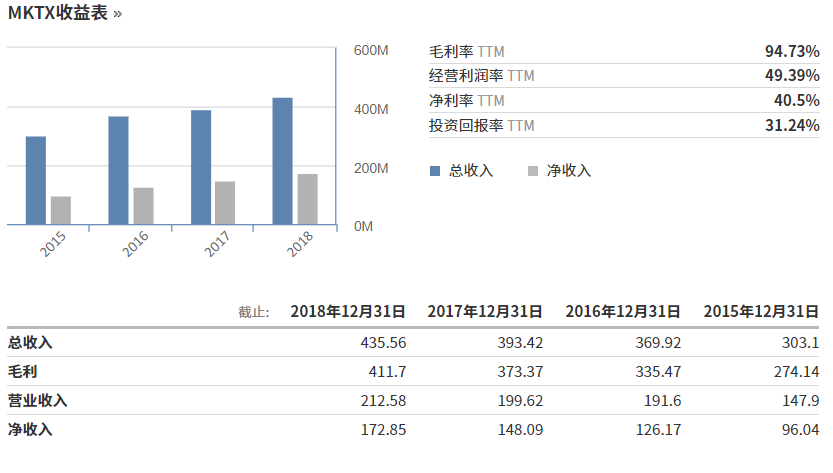The height and width of the screenshot is (473, 833).
Task: Click the 373.37 gross profit cell
Action: pos(520,372)
